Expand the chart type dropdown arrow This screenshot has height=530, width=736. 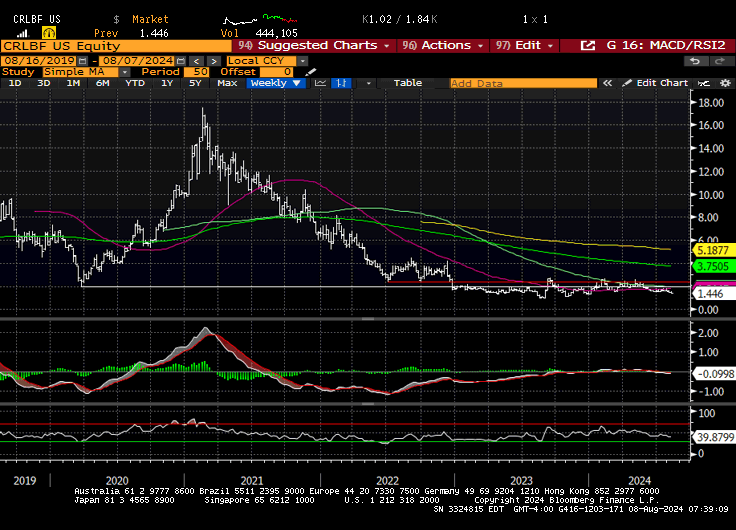[368, 83]
